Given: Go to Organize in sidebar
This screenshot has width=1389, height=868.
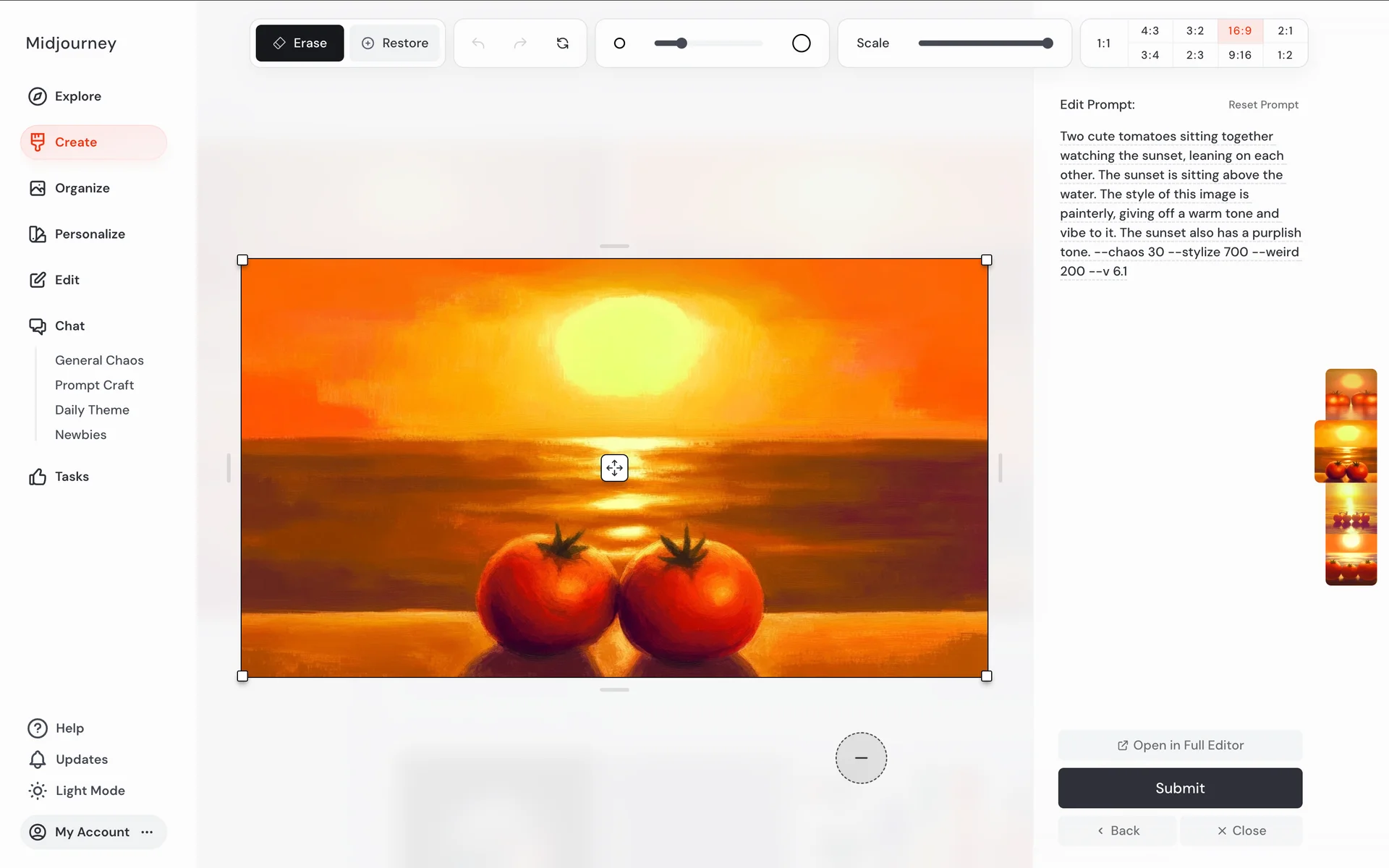Looking at the screenshot, I should coord(82,188).
